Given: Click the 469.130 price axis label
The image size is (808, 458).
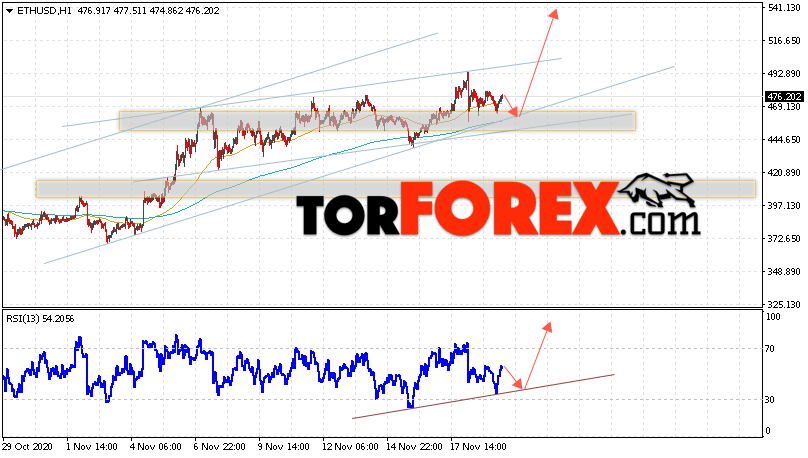Looking at the screenshot, I should [784, 107].
